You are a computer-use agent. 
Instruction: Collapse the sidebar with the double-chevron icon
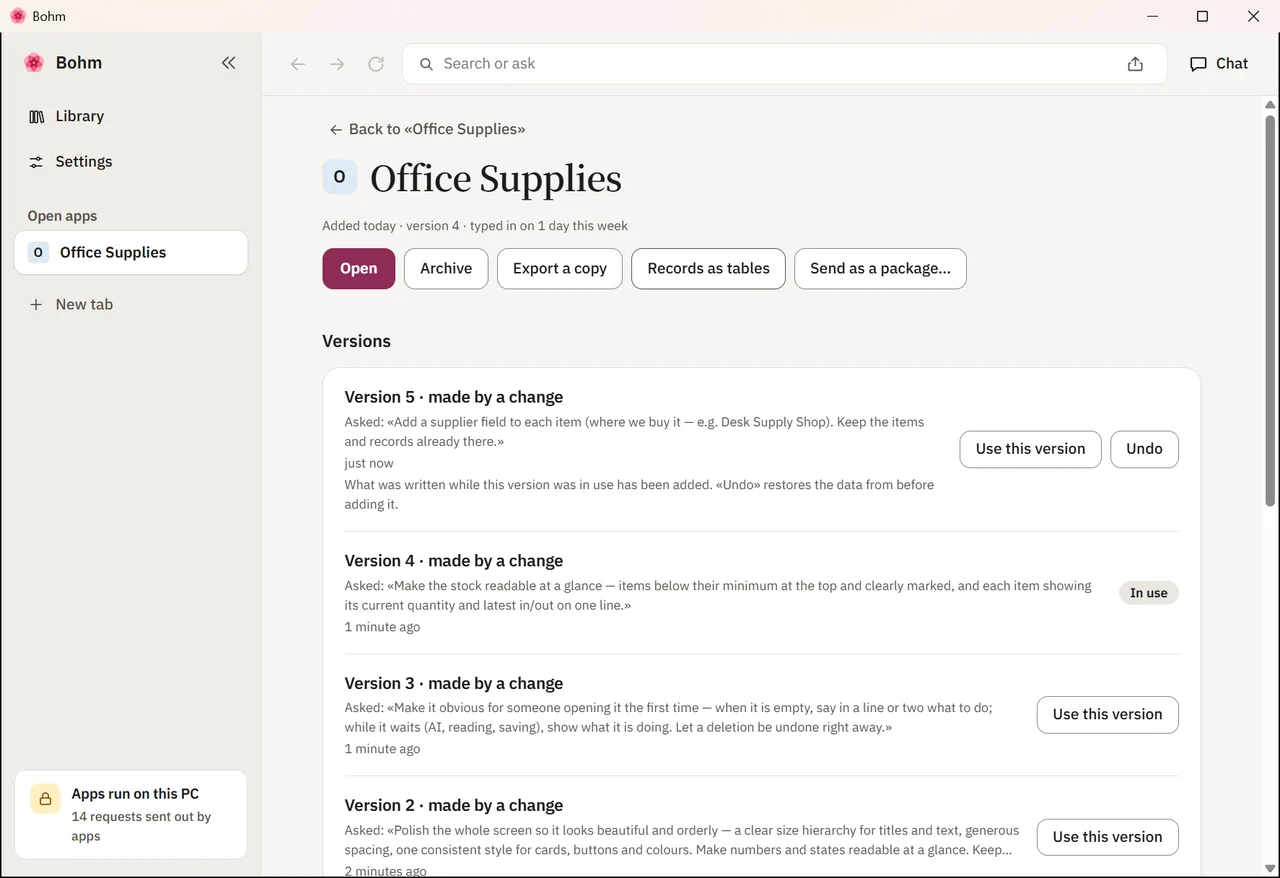coord(229,63)
